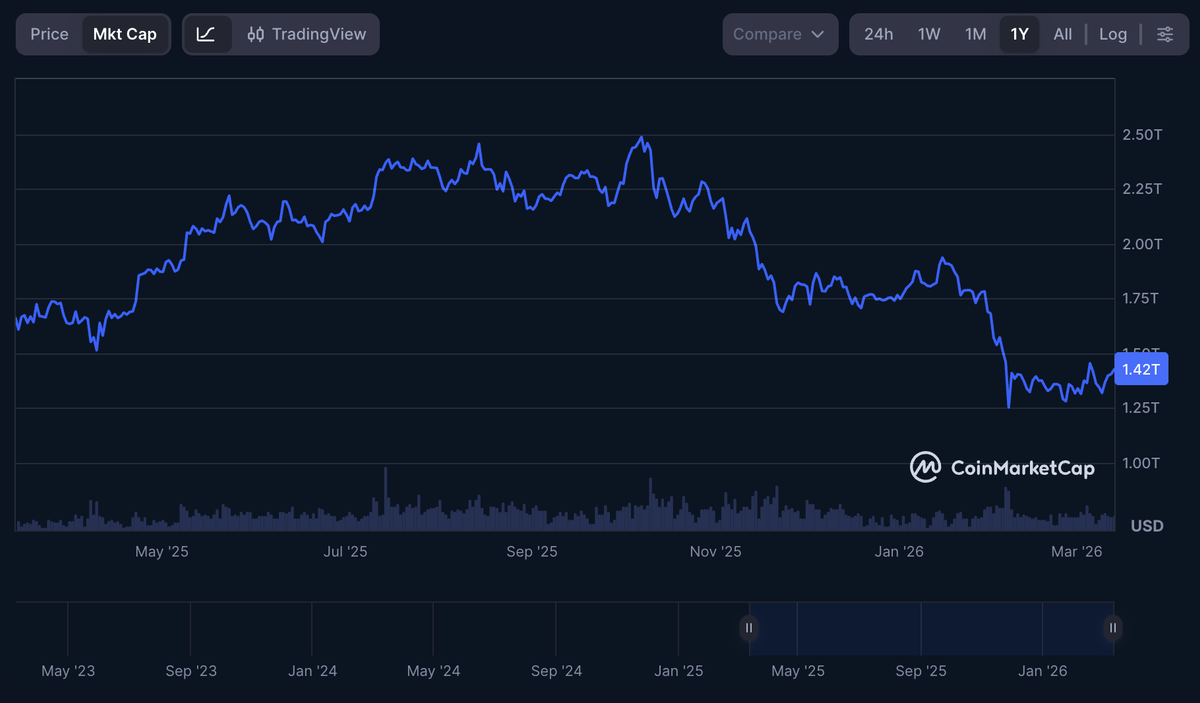Select the 24h time range
This screenshot has width=1200, height=703.
click(878, 34)
